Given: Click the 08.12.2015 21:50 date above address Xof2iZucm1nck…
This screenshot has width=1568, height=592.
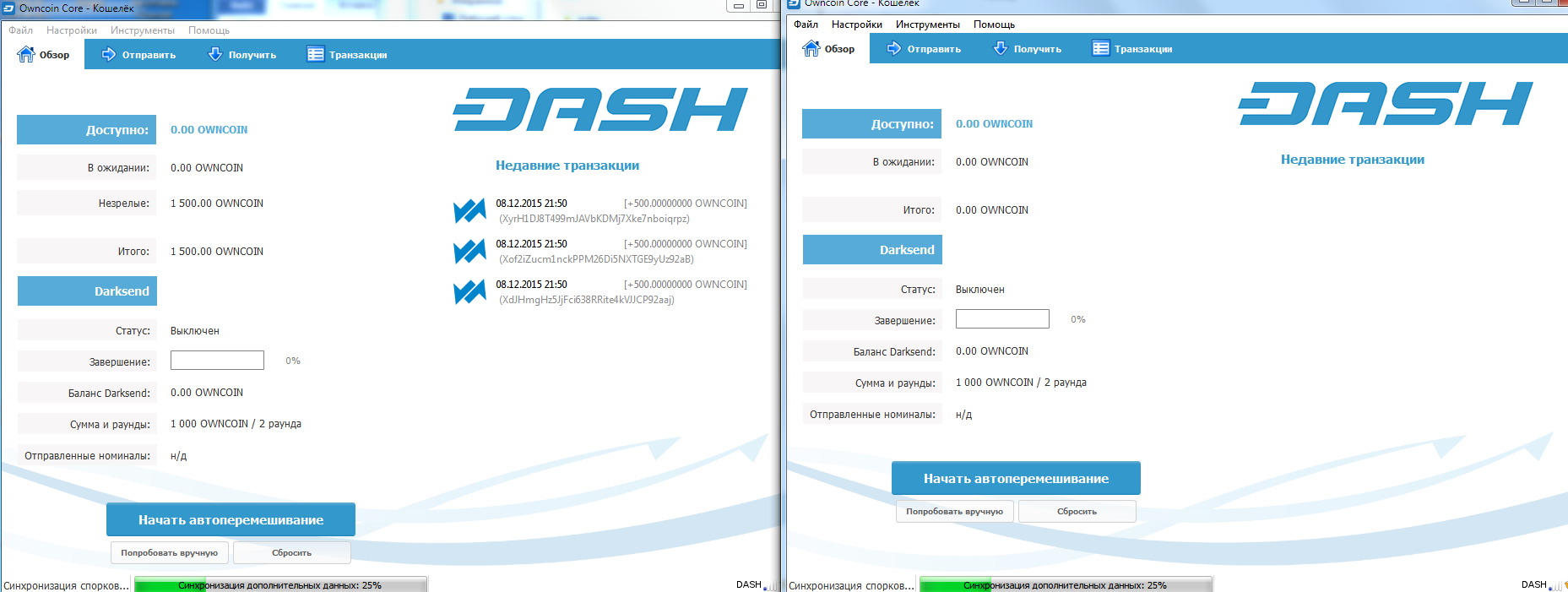Looking at the screenshot, I should [531, 244].
